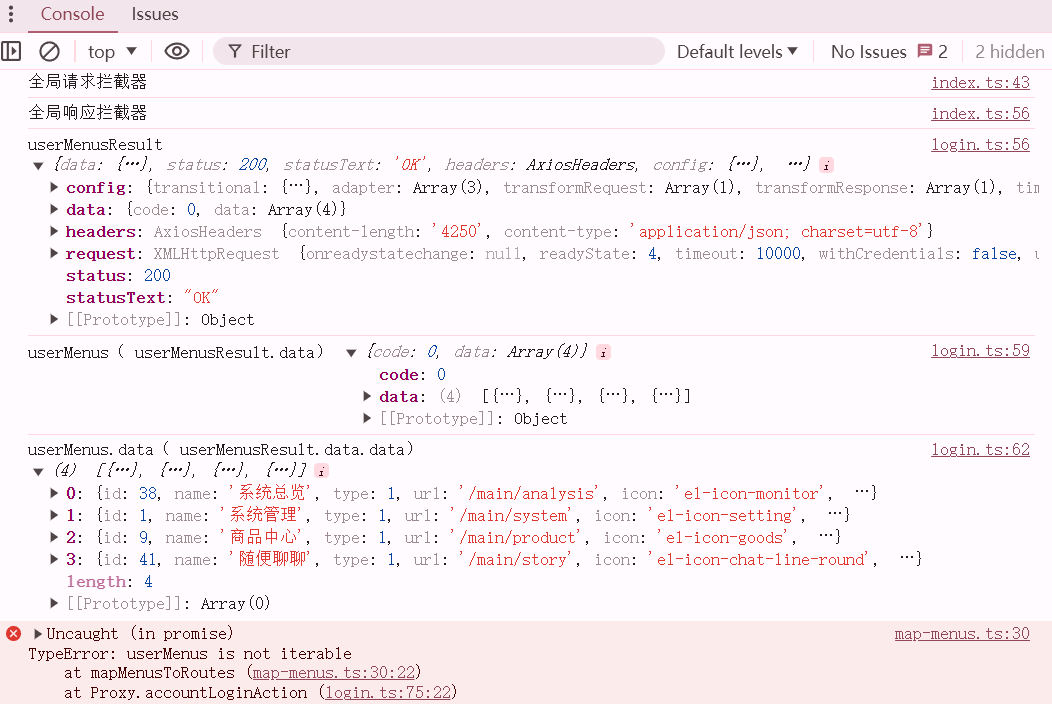The width and height of the screenshot is (1052, 704).
Task: Click the '/main/analysis' url value
Action: 529,494
